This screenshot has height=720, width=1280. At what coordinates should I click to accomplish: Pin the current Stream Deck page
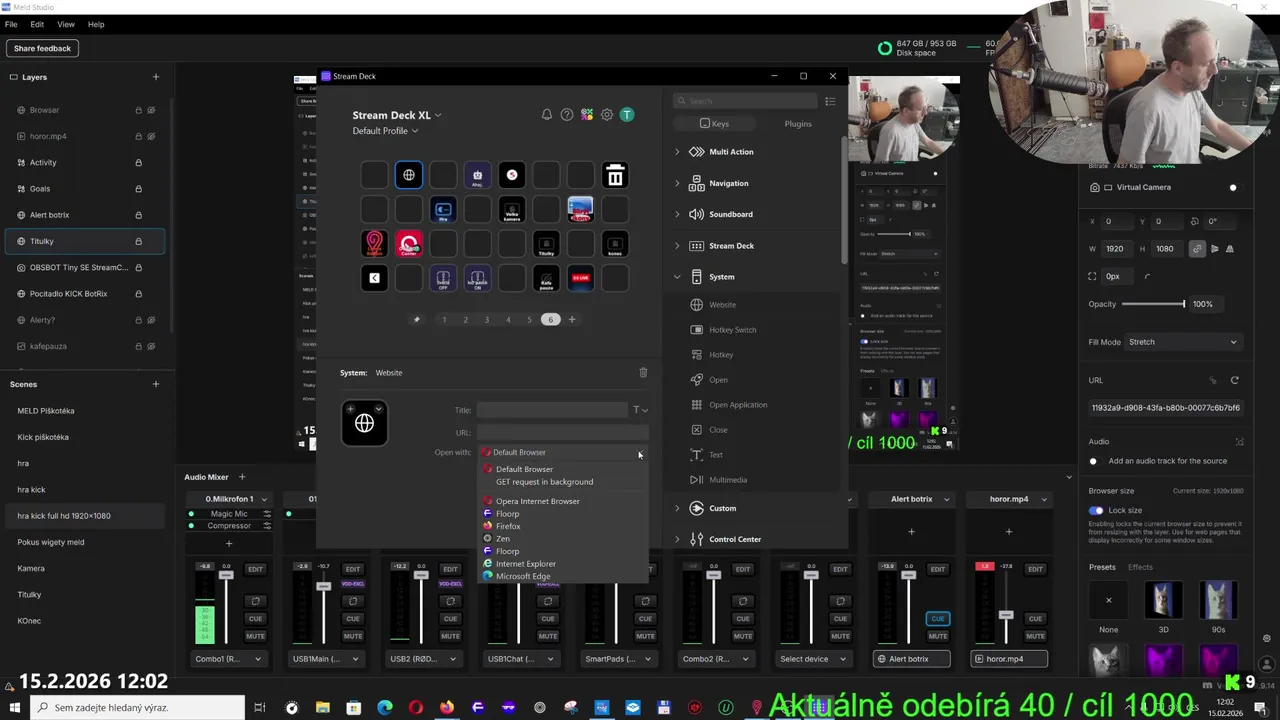417,320
